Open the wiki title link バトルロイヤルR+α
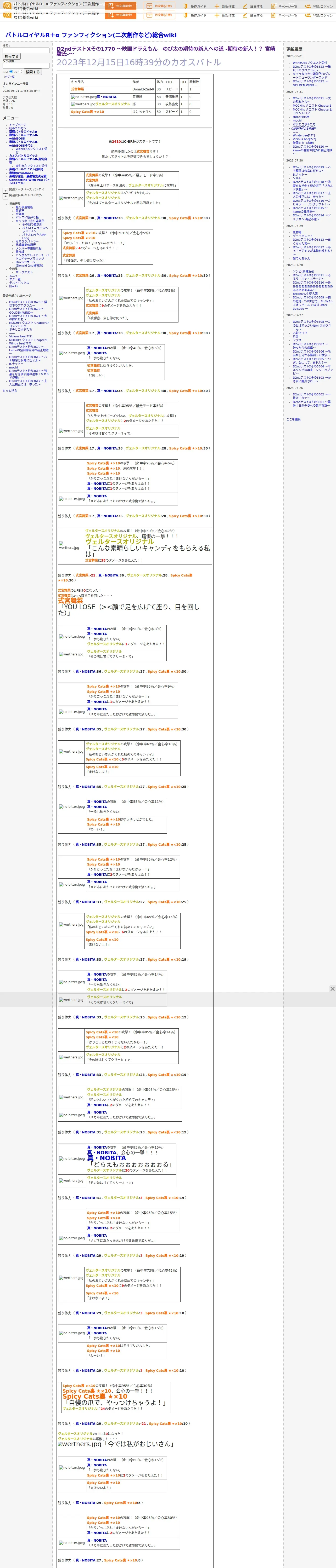This screenshot has height=1568, width=336. point(91,35)
